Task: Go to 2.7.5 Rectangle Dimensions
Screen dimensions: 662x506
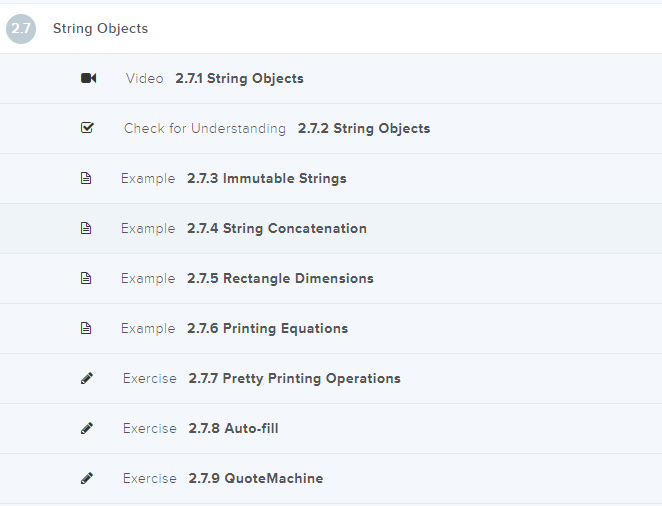Action: [280, 278]
